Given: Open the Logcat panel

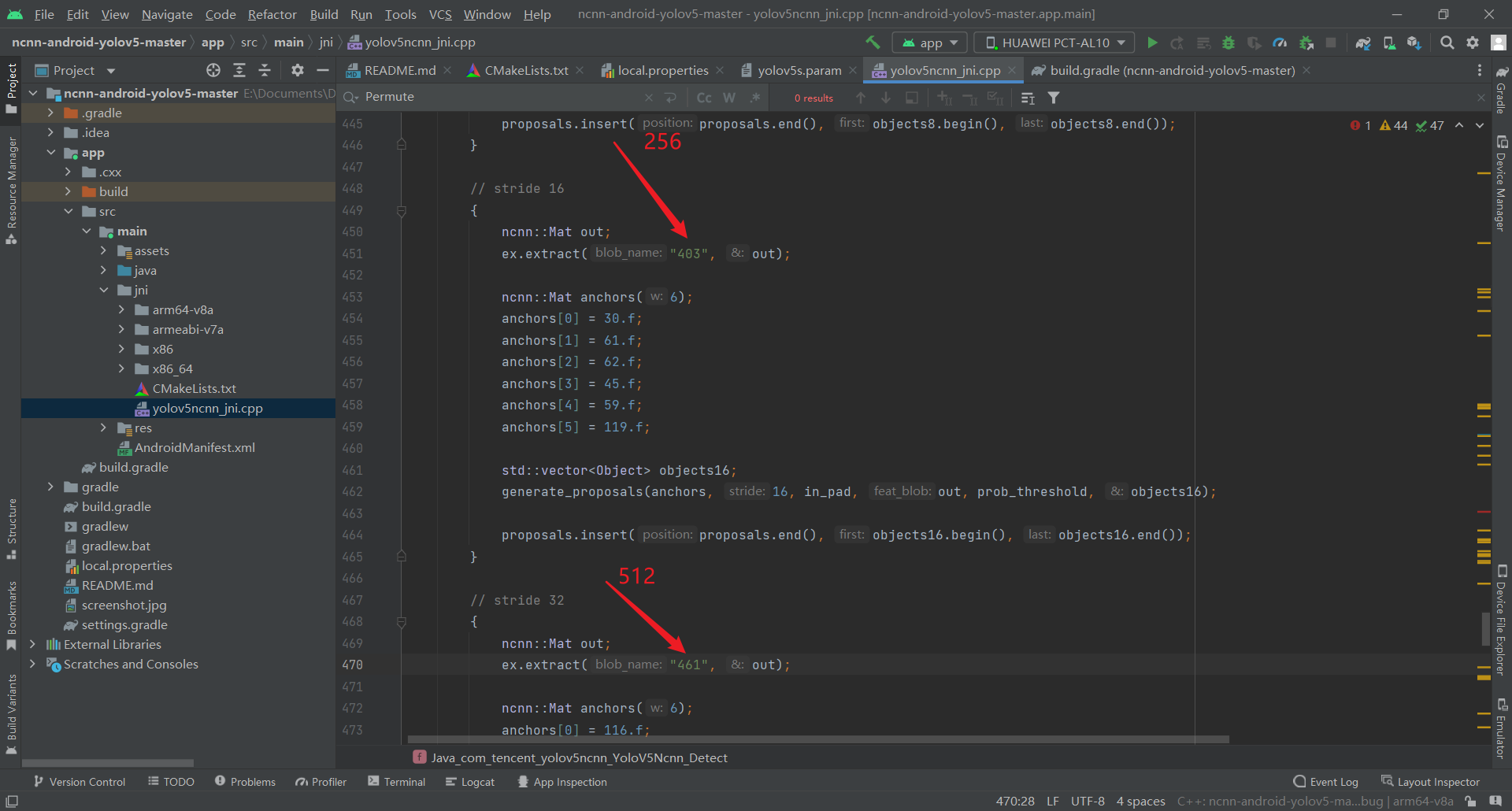Looking at the screenshot, I should point(469,781).
